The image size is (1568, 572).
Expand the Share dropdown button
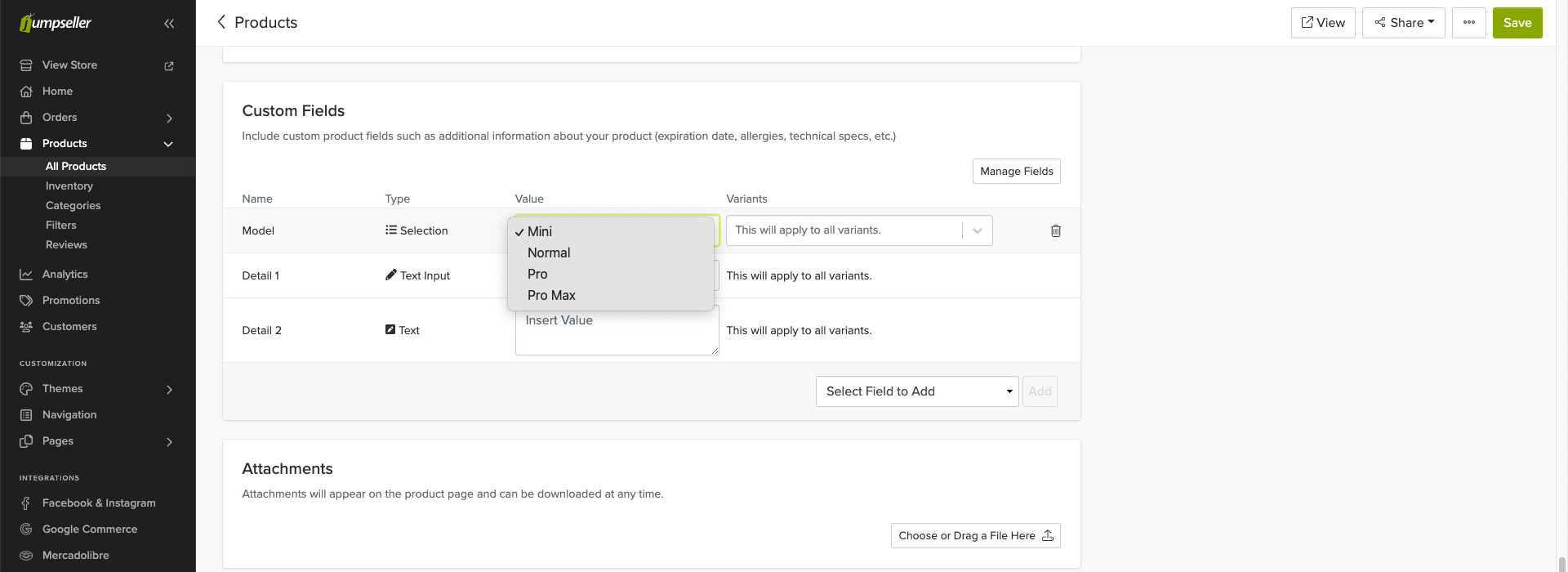point(1403,23)
